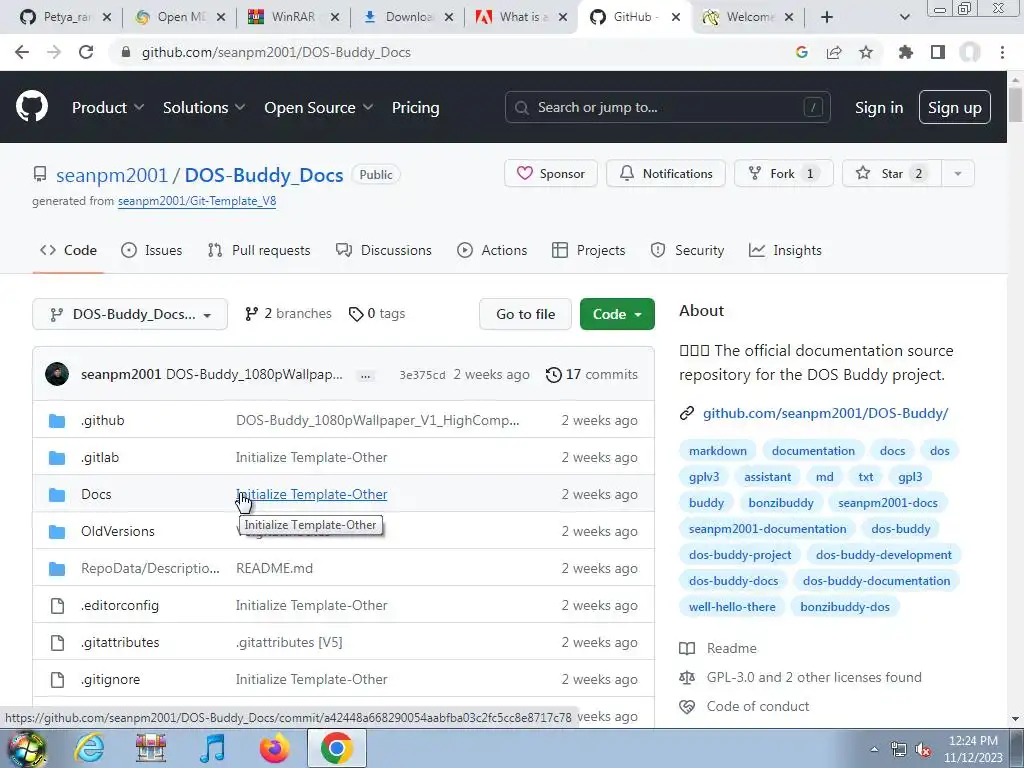The height and width of the screenshot is (768, 1024).
Task: Open the Code of conduct link
Action: (x=758, y=706)
